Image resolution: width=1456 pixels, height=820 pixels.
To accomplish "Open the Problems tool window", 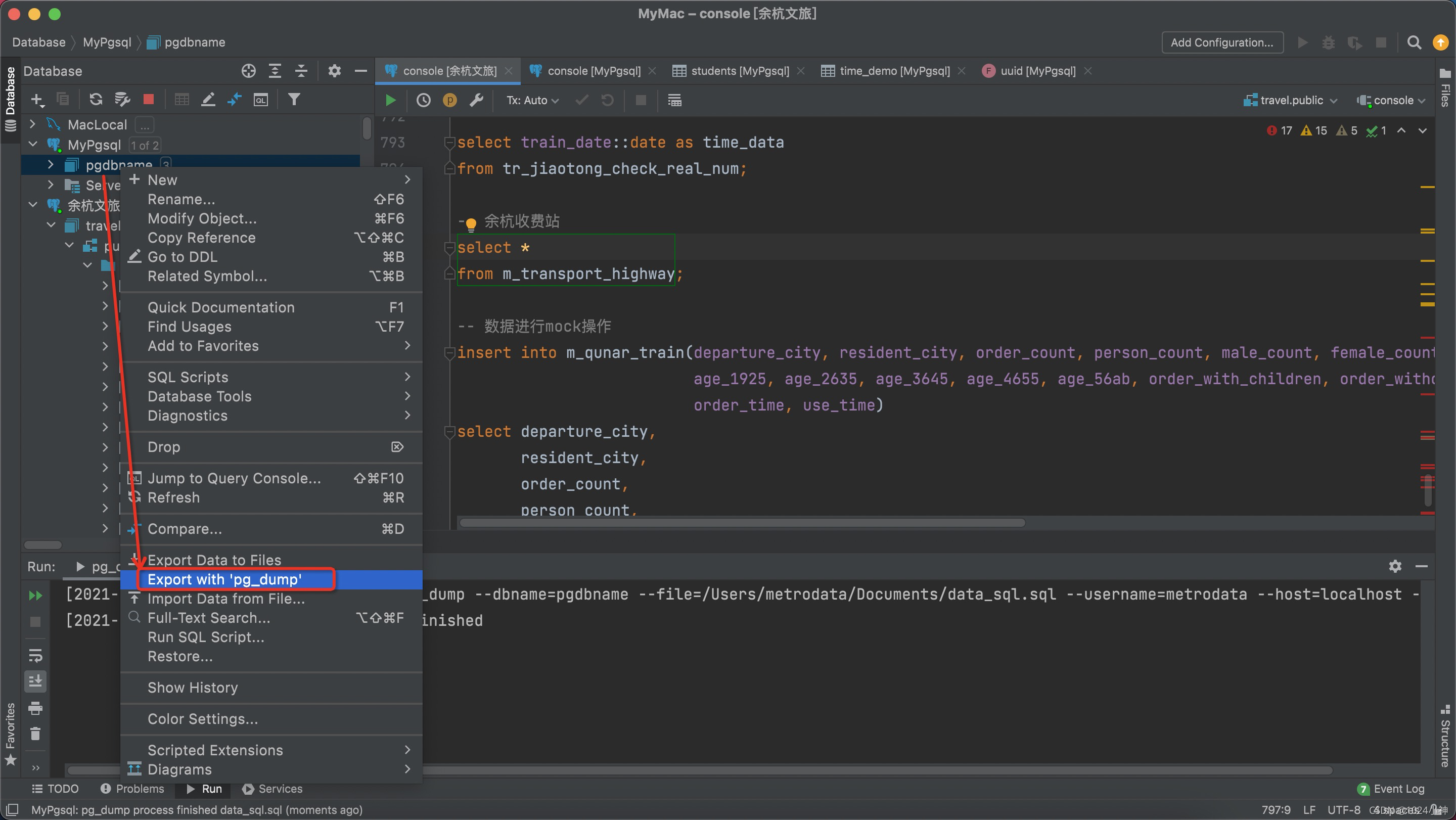I will [x=131, y=788].
